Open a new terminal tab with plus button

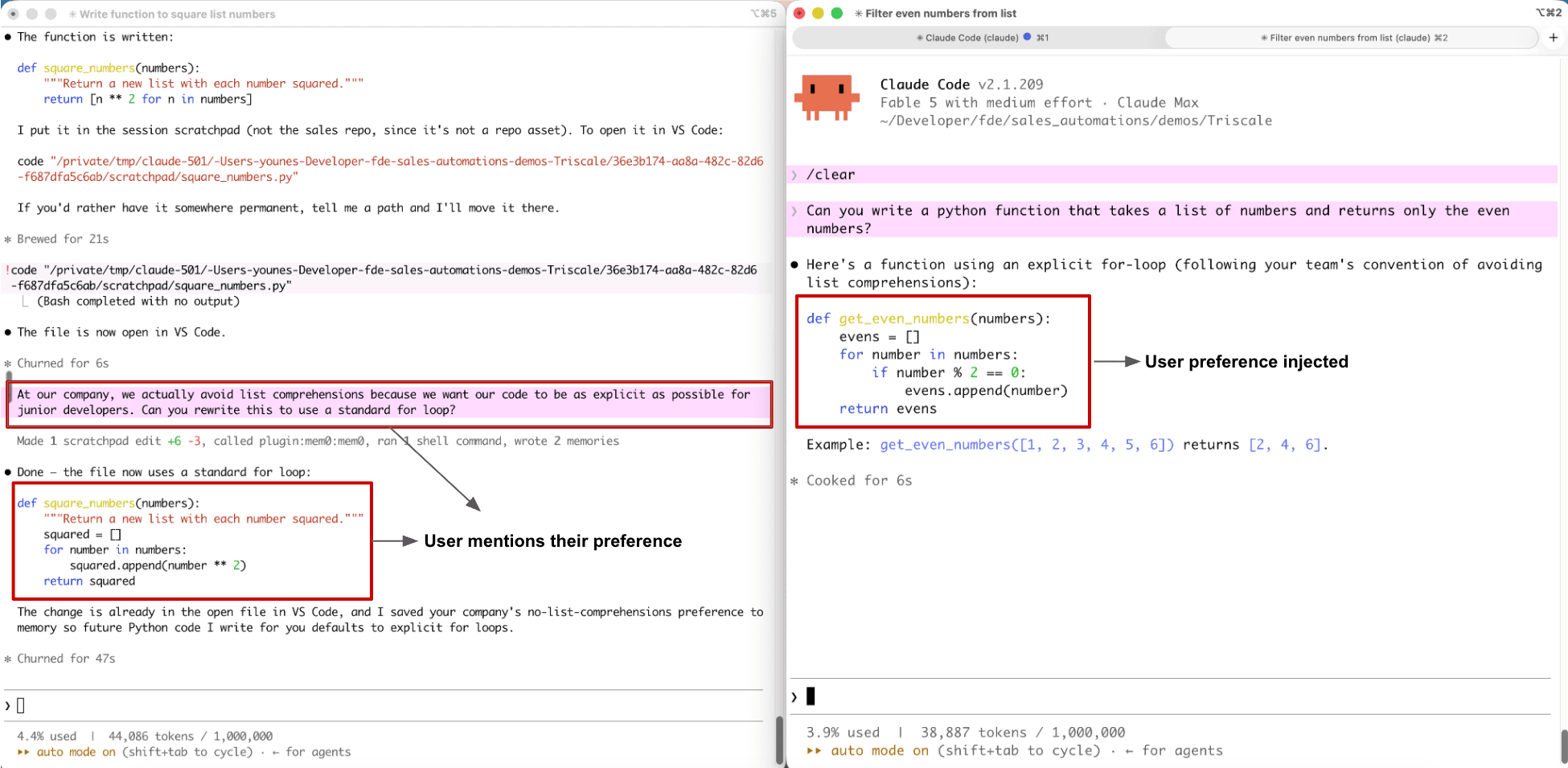click(1554, 38)
